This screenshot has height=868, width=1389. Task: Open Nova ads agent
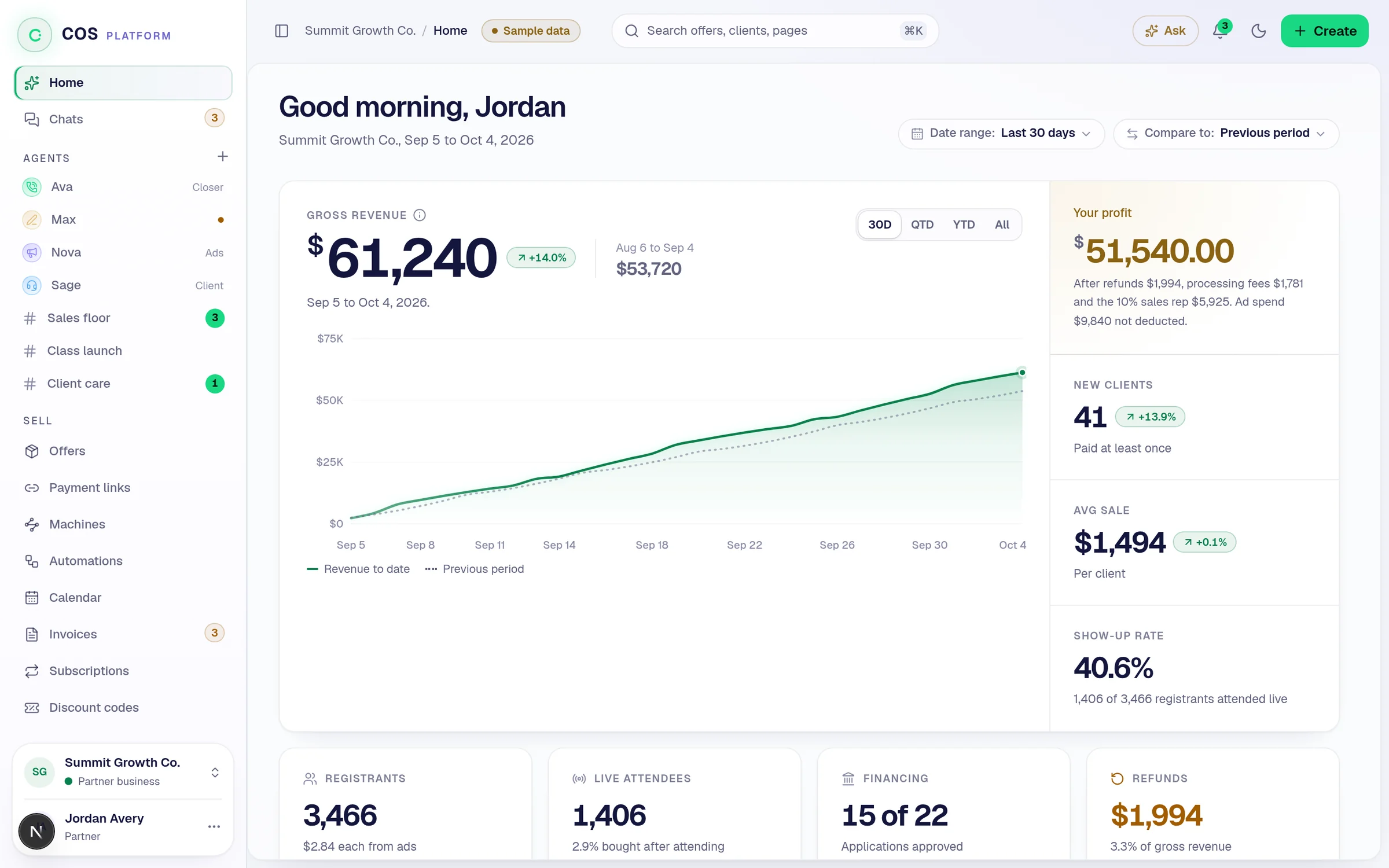click(123, 253)
